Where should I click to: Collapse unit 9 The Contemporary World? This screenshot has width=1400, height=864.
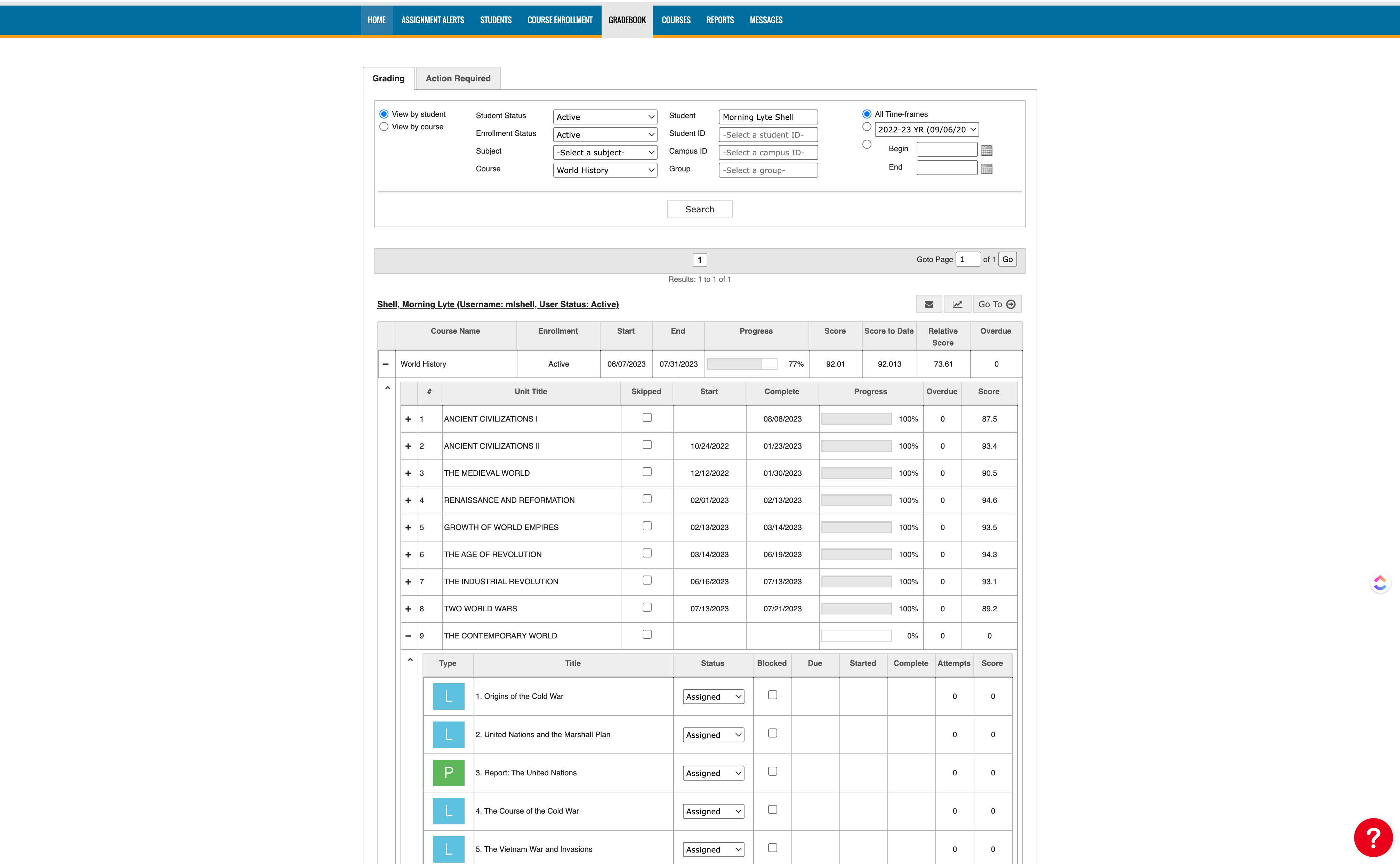tap(408, 635)
